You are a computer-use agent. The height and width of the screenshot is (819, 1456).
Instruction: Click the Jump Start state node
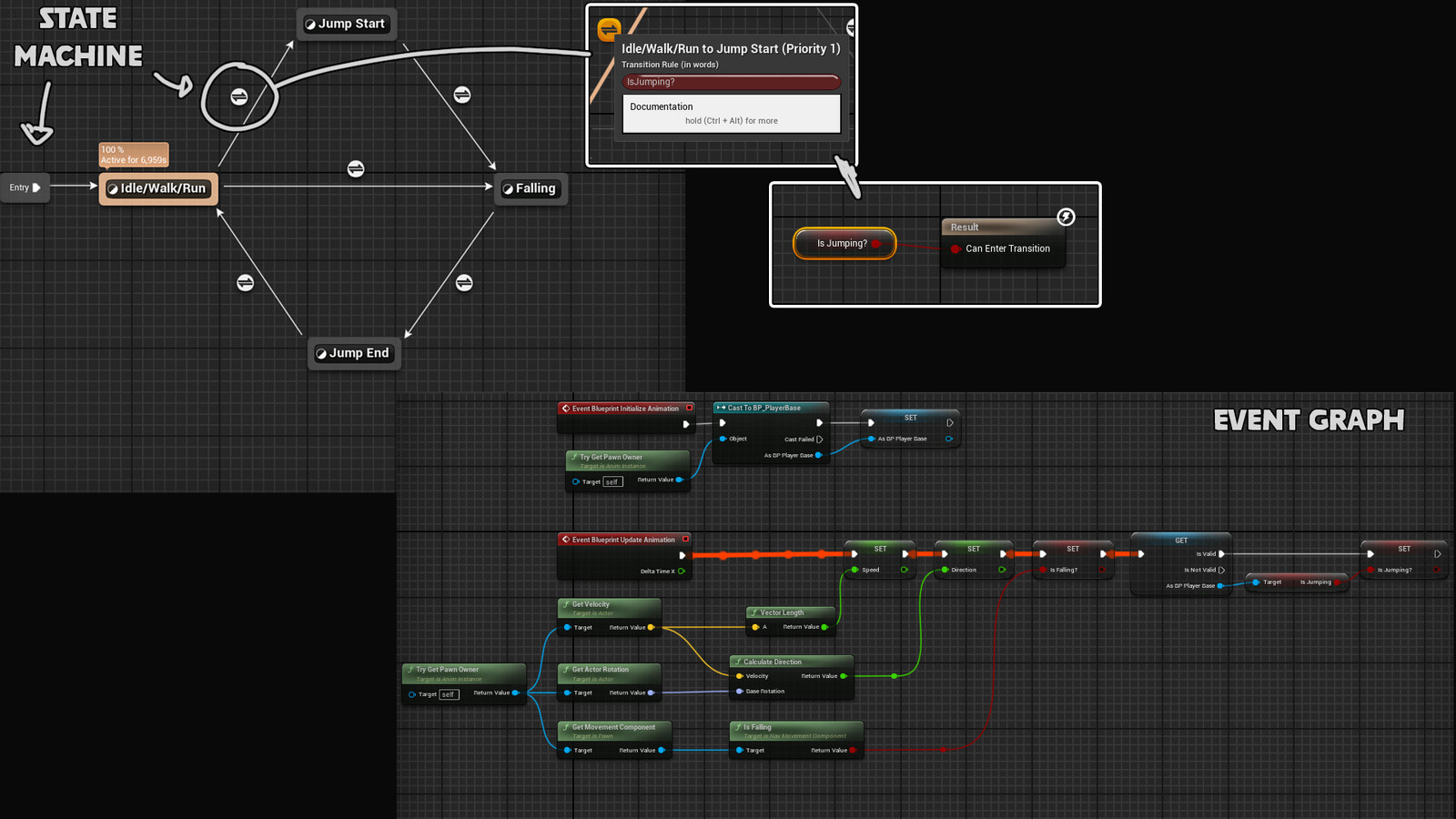346,24
